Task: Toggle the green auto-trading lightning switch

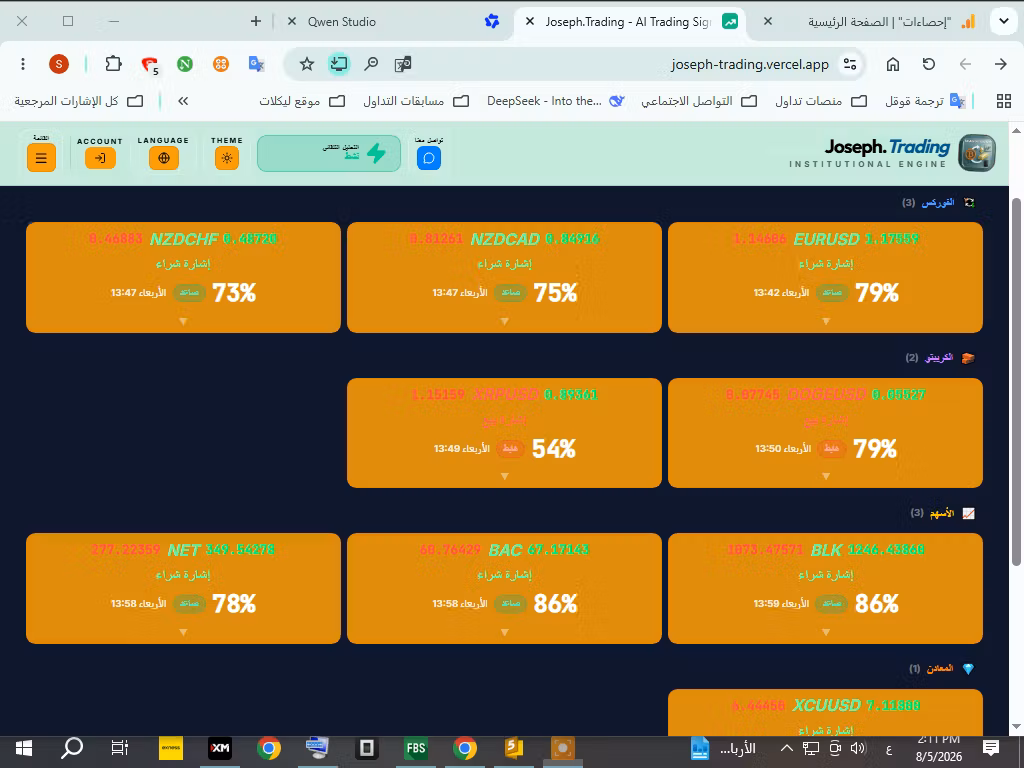Action: click(x=328, y=153)
